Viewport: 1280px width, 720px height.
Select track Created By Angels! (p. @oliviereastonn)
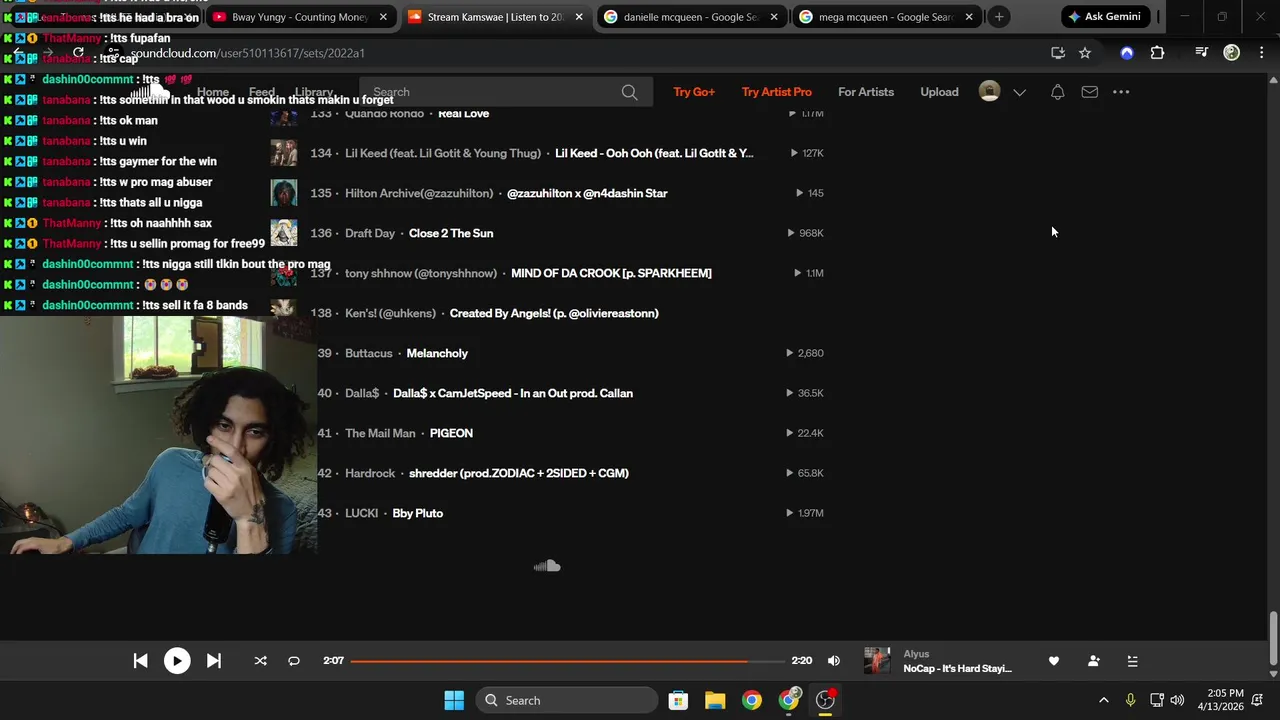[554, 313]
